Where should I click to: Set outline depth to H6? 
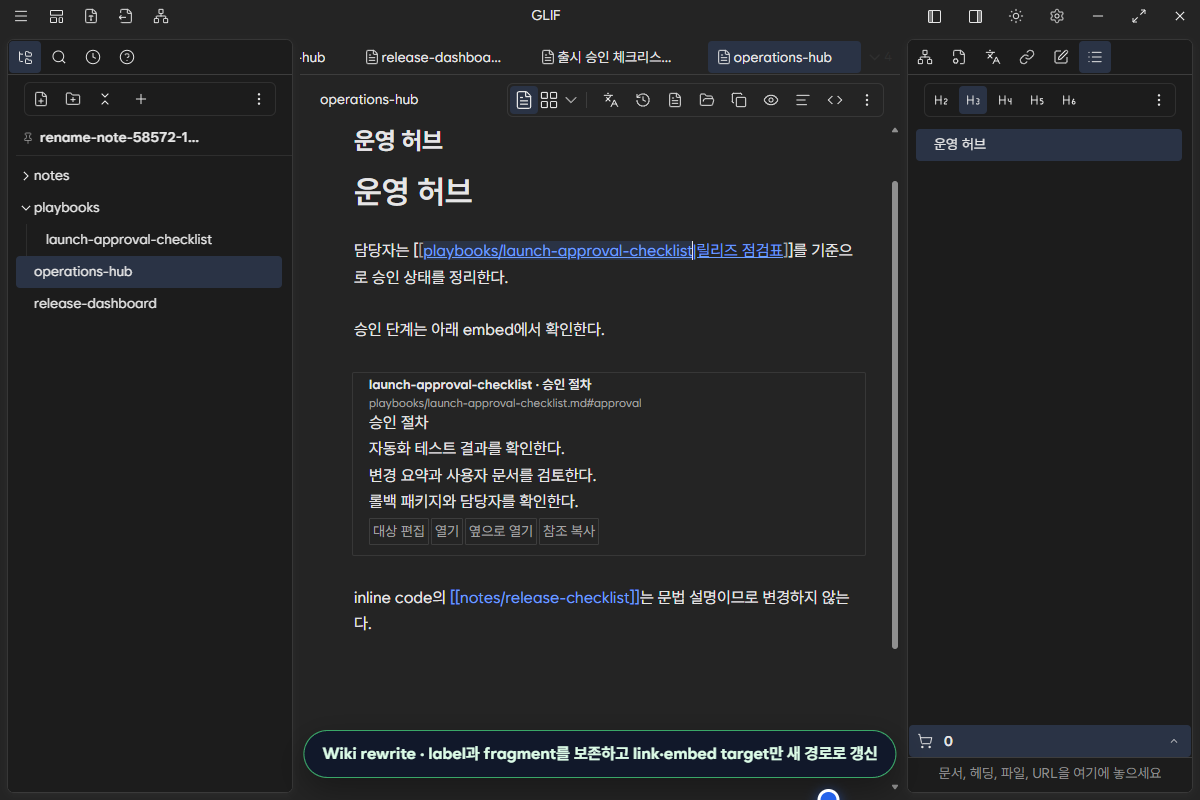pyautogui.click(x=1069, y=100)
